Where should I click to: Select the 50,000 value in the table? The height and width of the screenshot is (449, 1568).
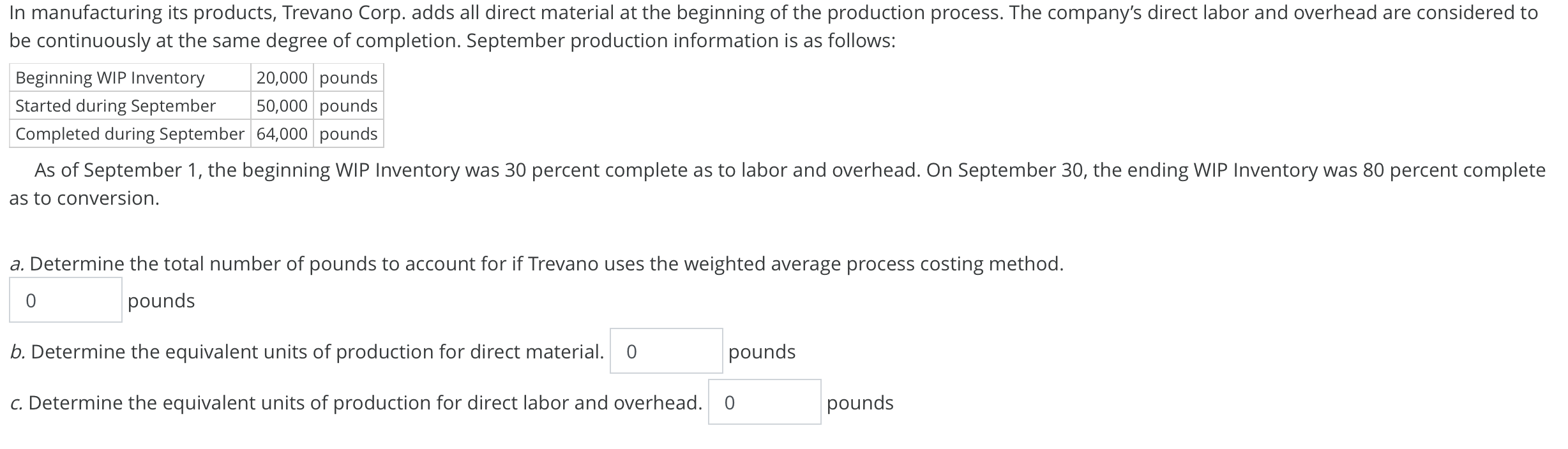pyautogui.click(x=283, y=106)
